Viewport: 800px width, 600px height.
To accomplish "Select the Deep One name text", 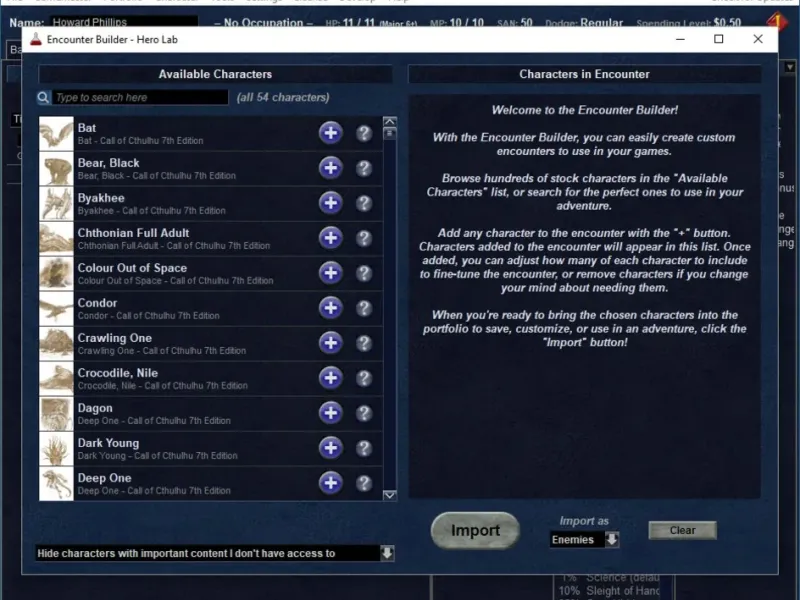I will coord(105,478).
